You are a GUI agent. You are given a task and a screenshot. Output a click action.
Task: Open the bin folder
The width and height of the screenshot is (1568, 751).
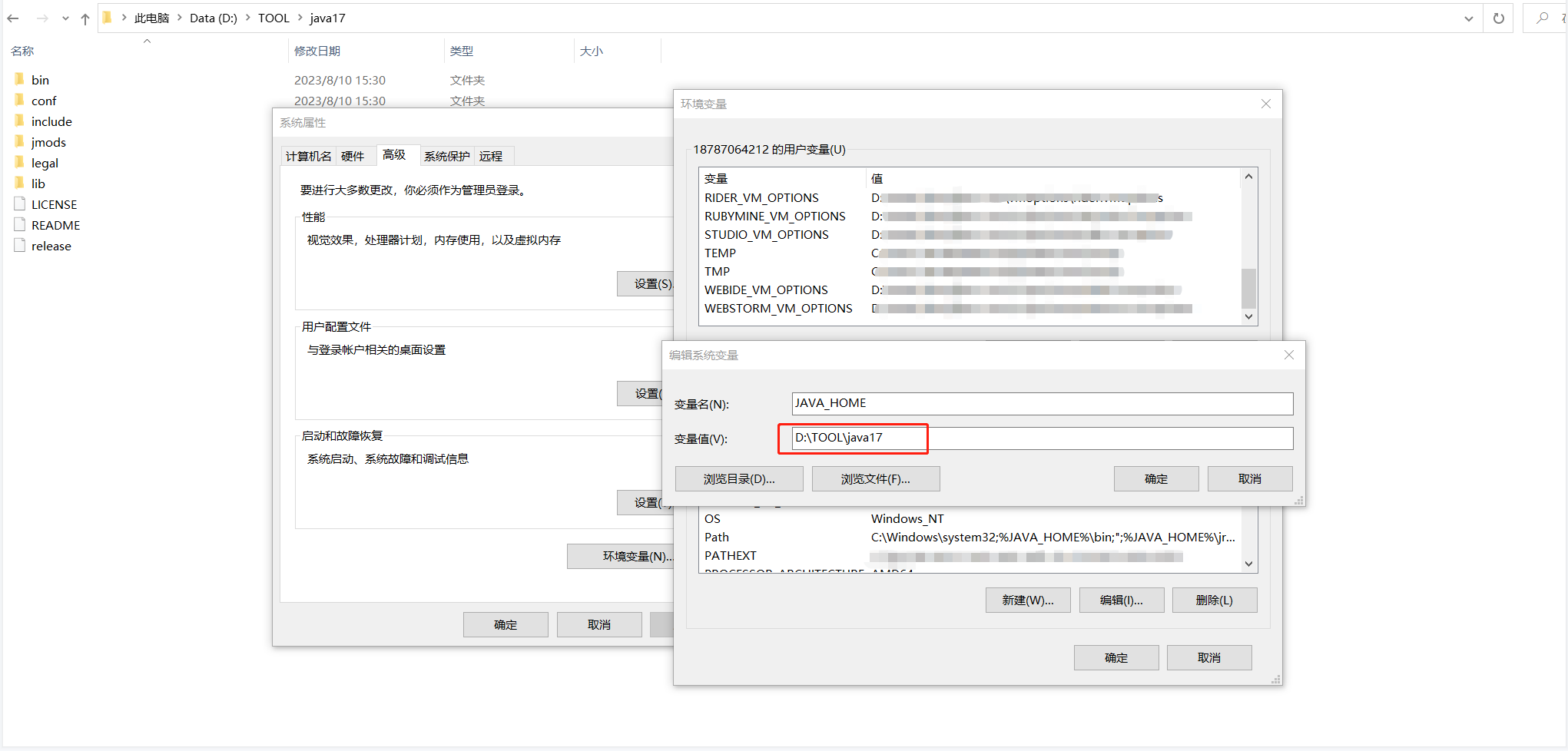pyautogui.click(x=38, y=79)
